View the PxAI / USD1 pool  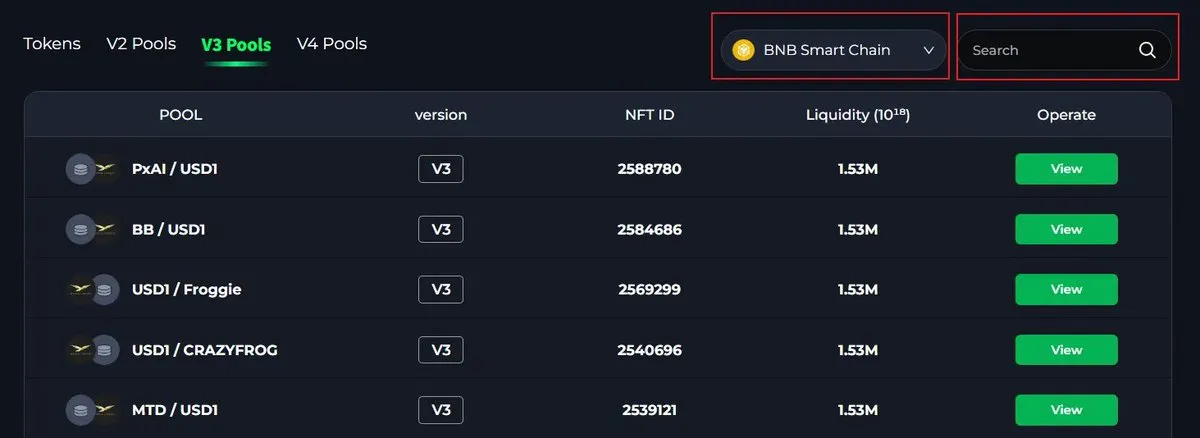pyautogui.click(x=1066, y=169)
